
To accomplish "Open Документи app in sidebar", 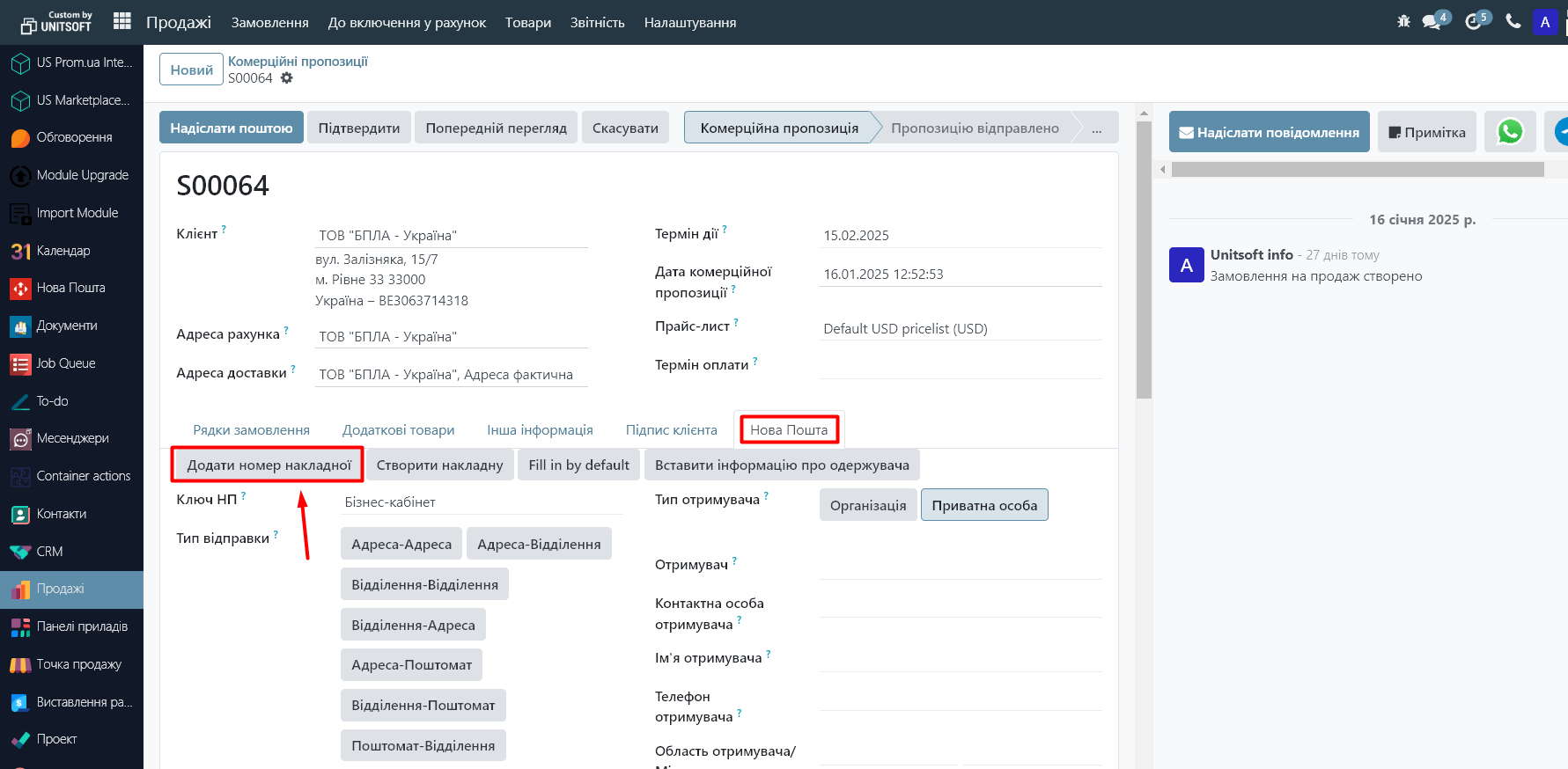I will (71, 326).
